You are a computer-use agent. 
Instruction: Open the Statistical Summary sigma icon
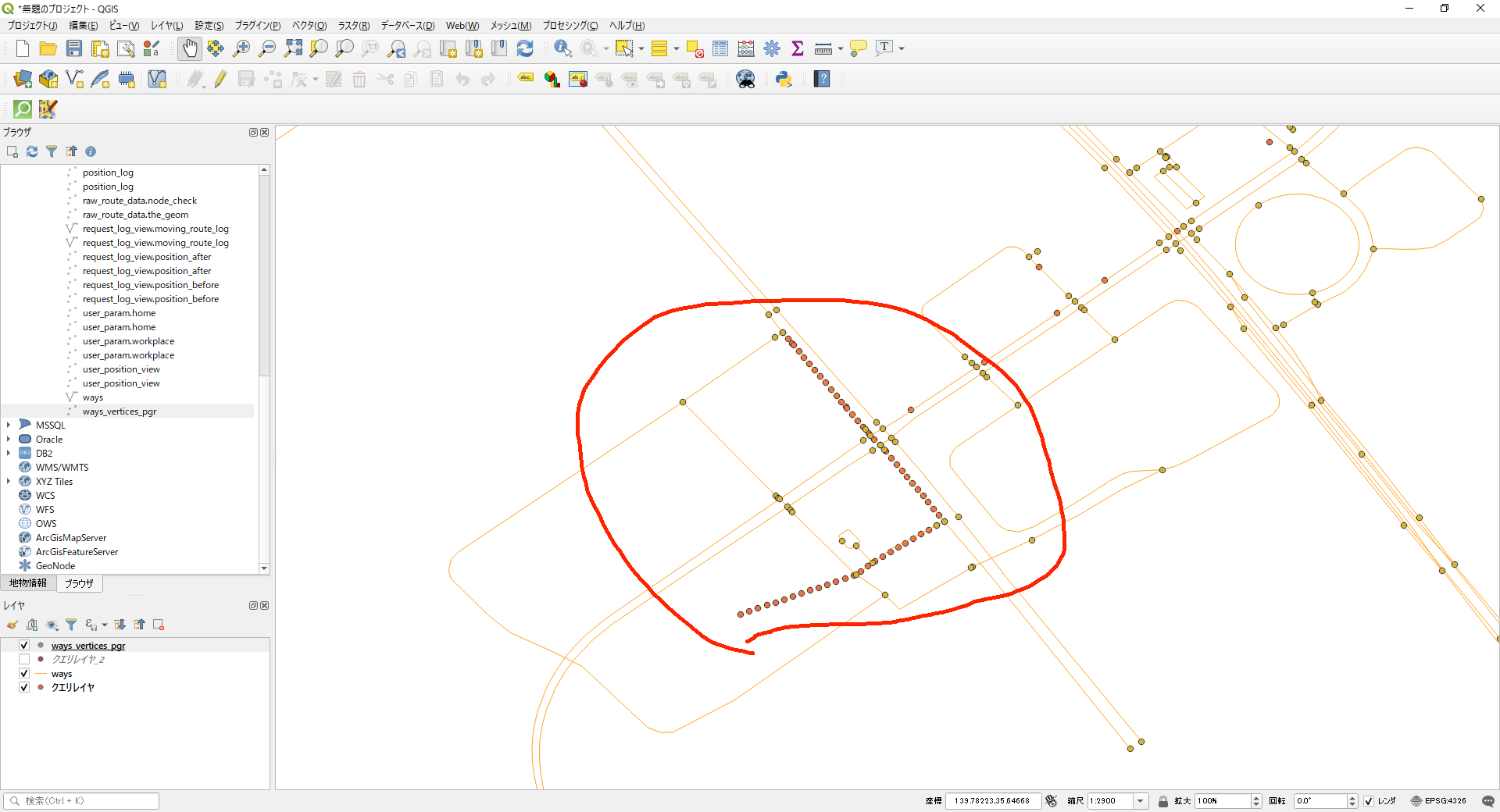click(x=798, y=48)
